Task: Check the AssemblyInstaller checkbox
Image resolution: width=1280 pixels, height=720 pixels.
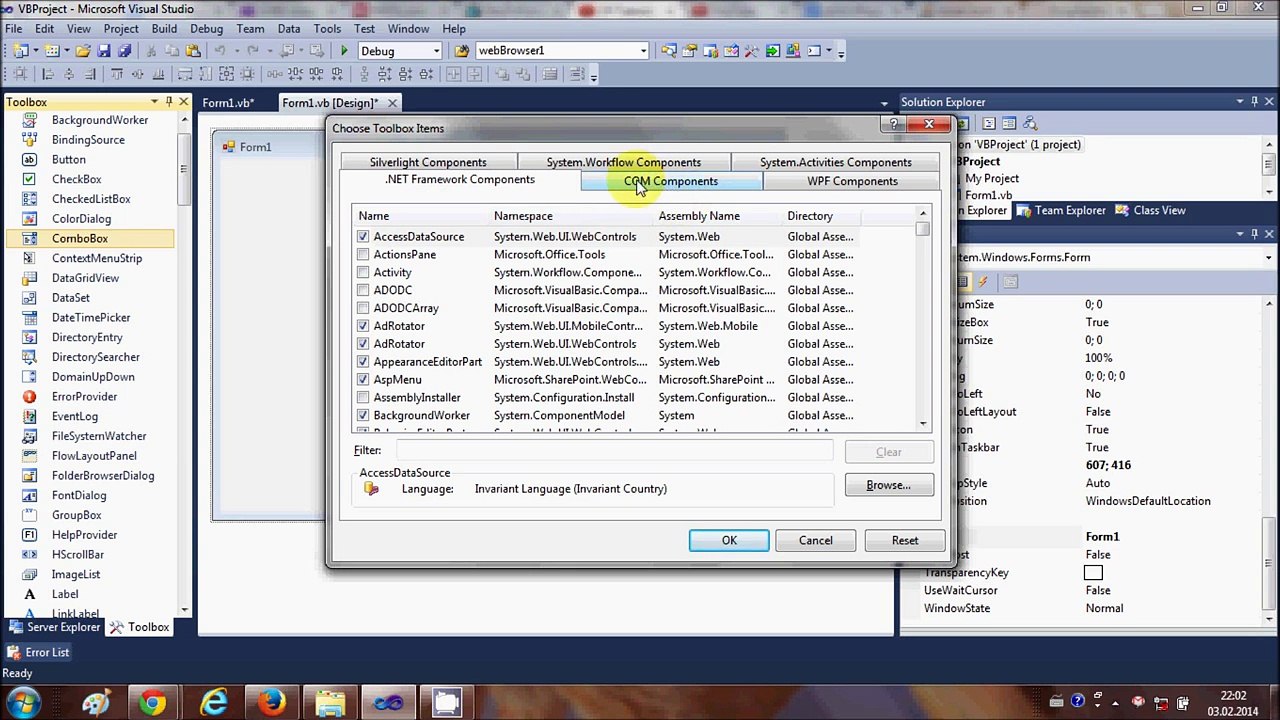Action: [363, 398]
